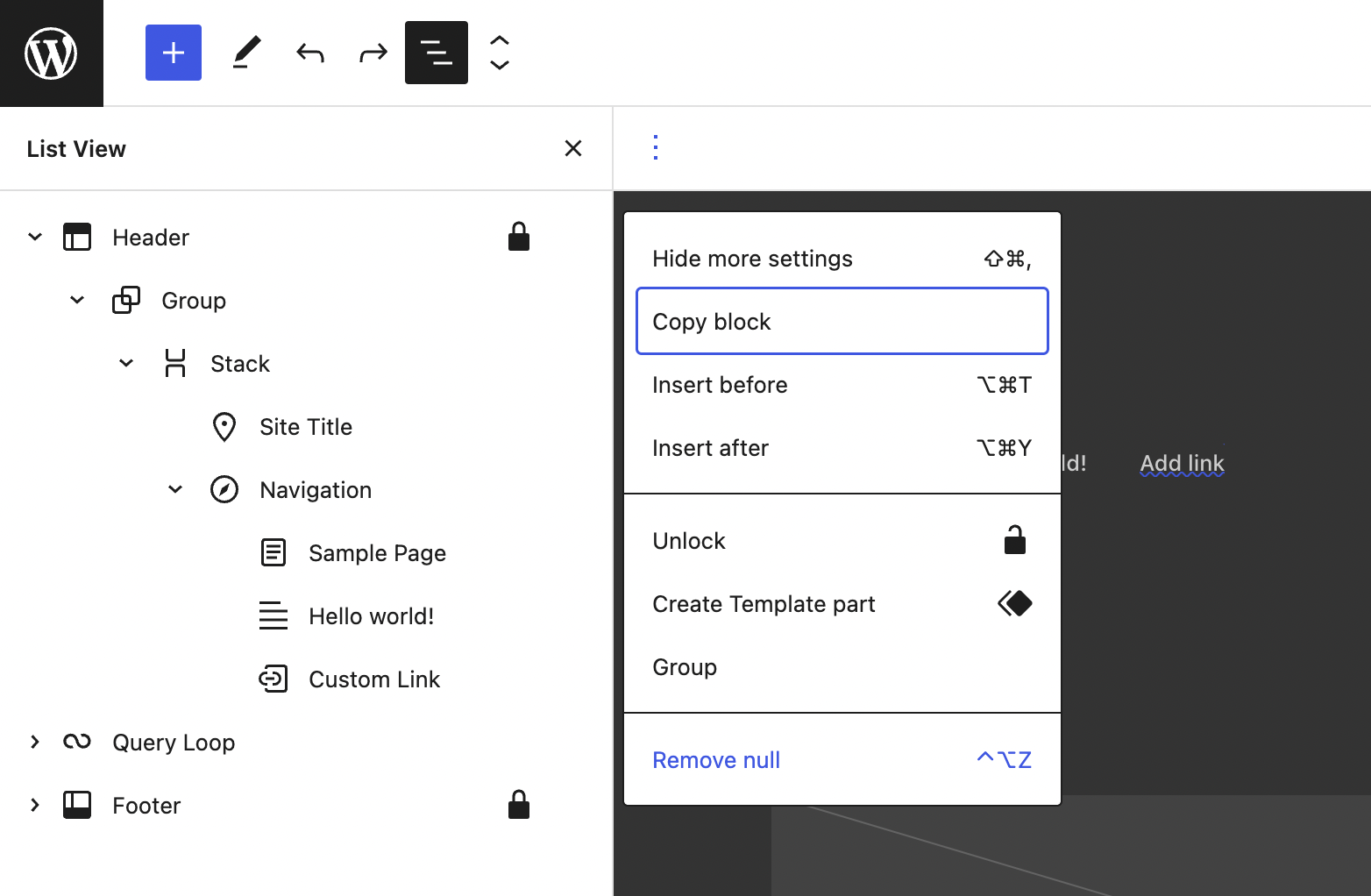Open the block inserter plus button

[174, 53]
